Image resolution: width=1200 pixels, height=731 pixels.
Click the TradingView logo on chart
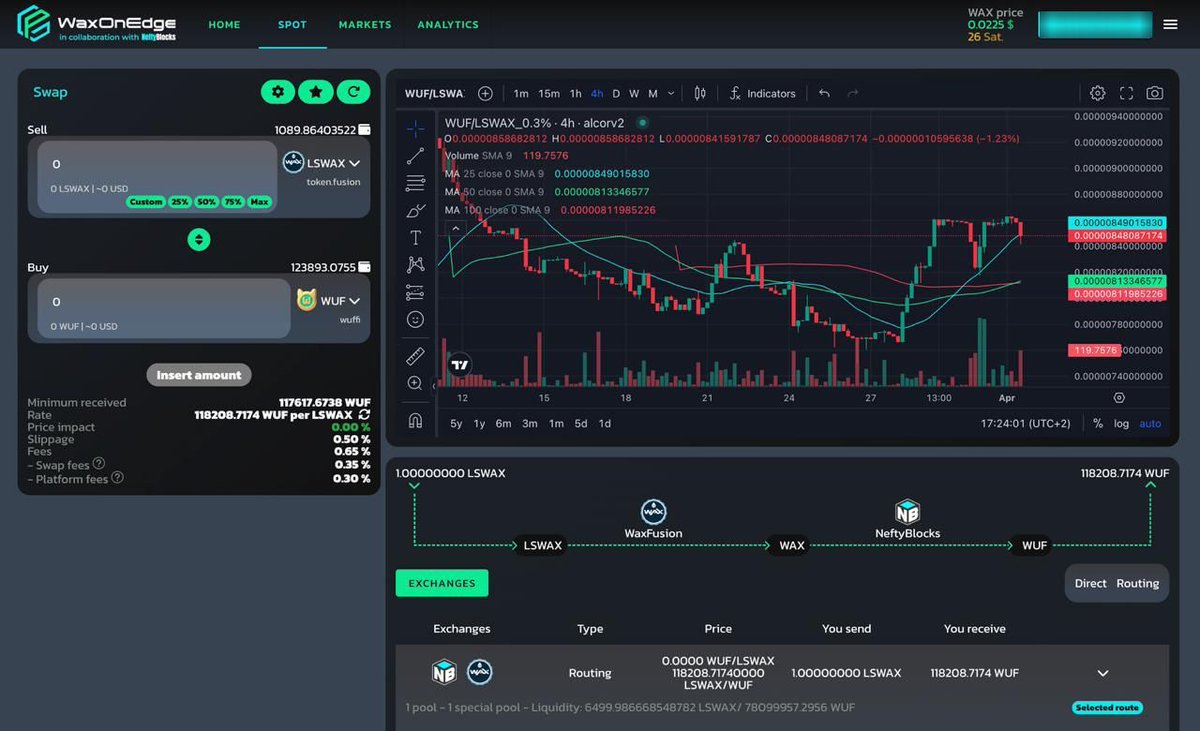[x=459, y=365]
